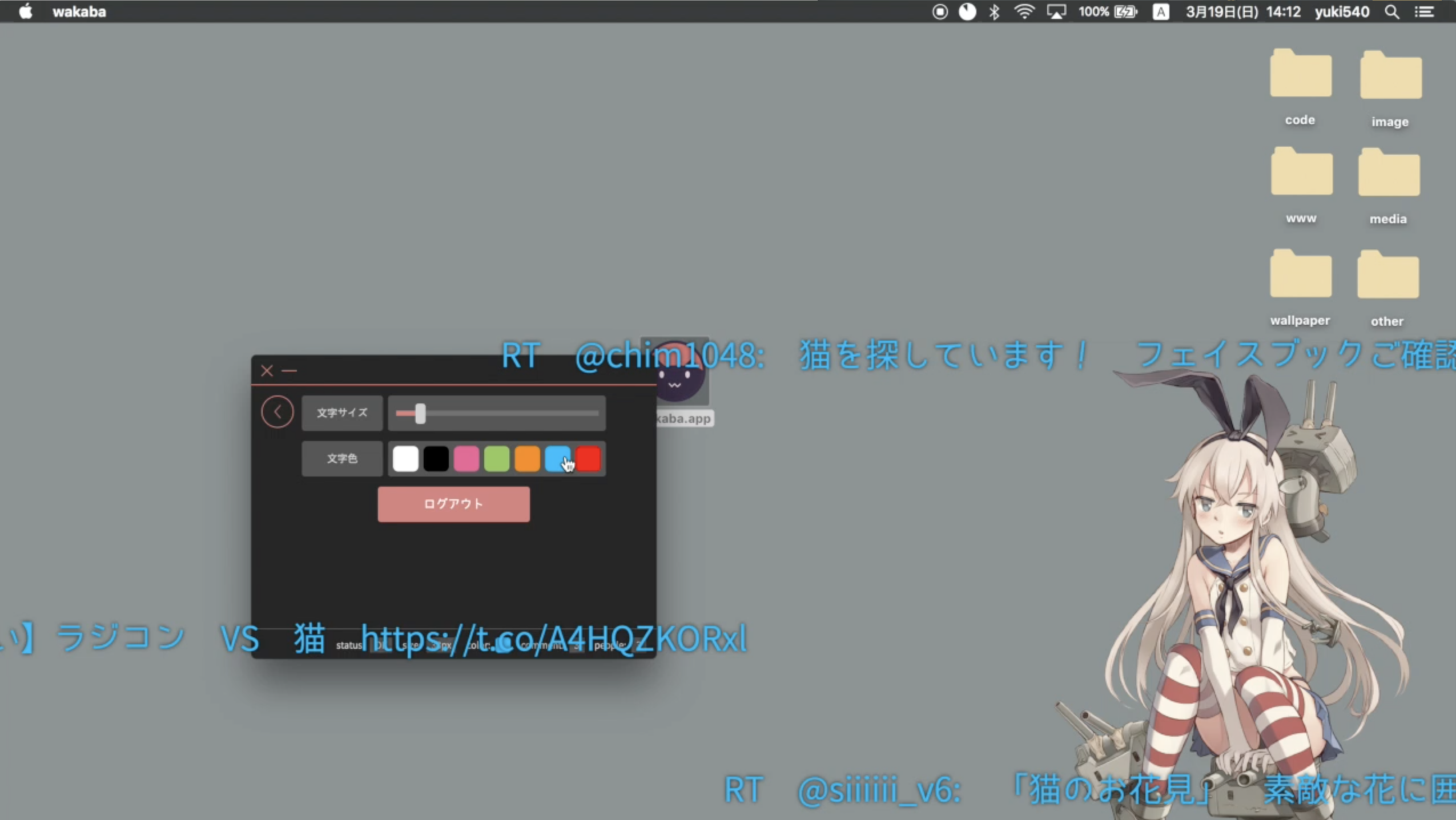
Task: Open the Wi-Fi status menu icon
Action: click(x=1024, y=11)
